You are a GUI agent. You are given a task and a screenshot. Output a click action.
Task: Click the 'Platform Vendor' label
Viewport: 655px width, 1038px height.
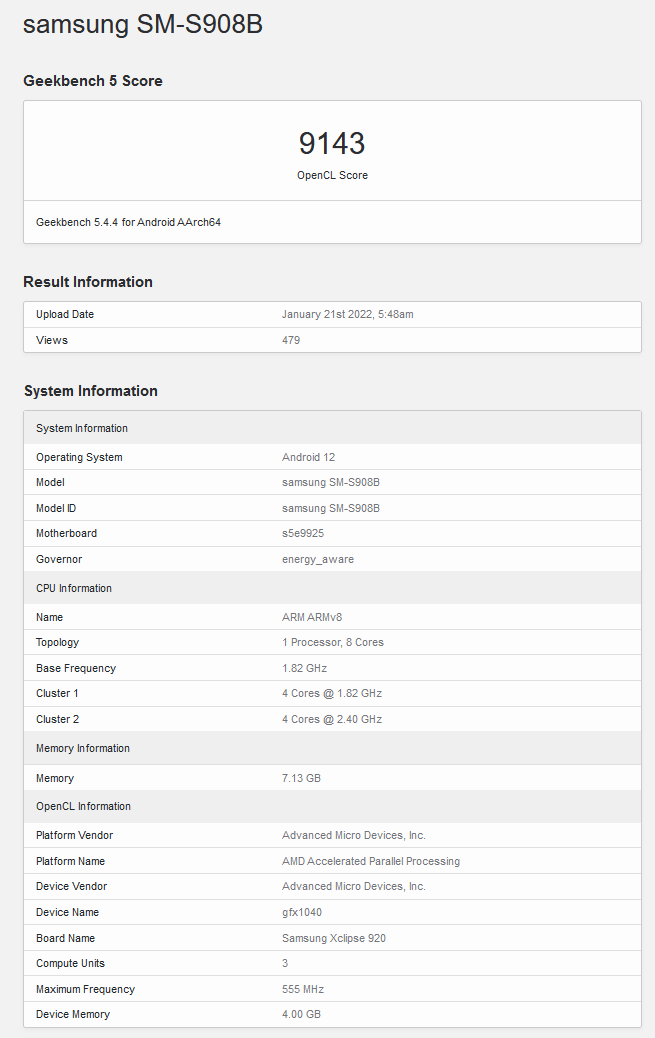[x=74, y=835]
